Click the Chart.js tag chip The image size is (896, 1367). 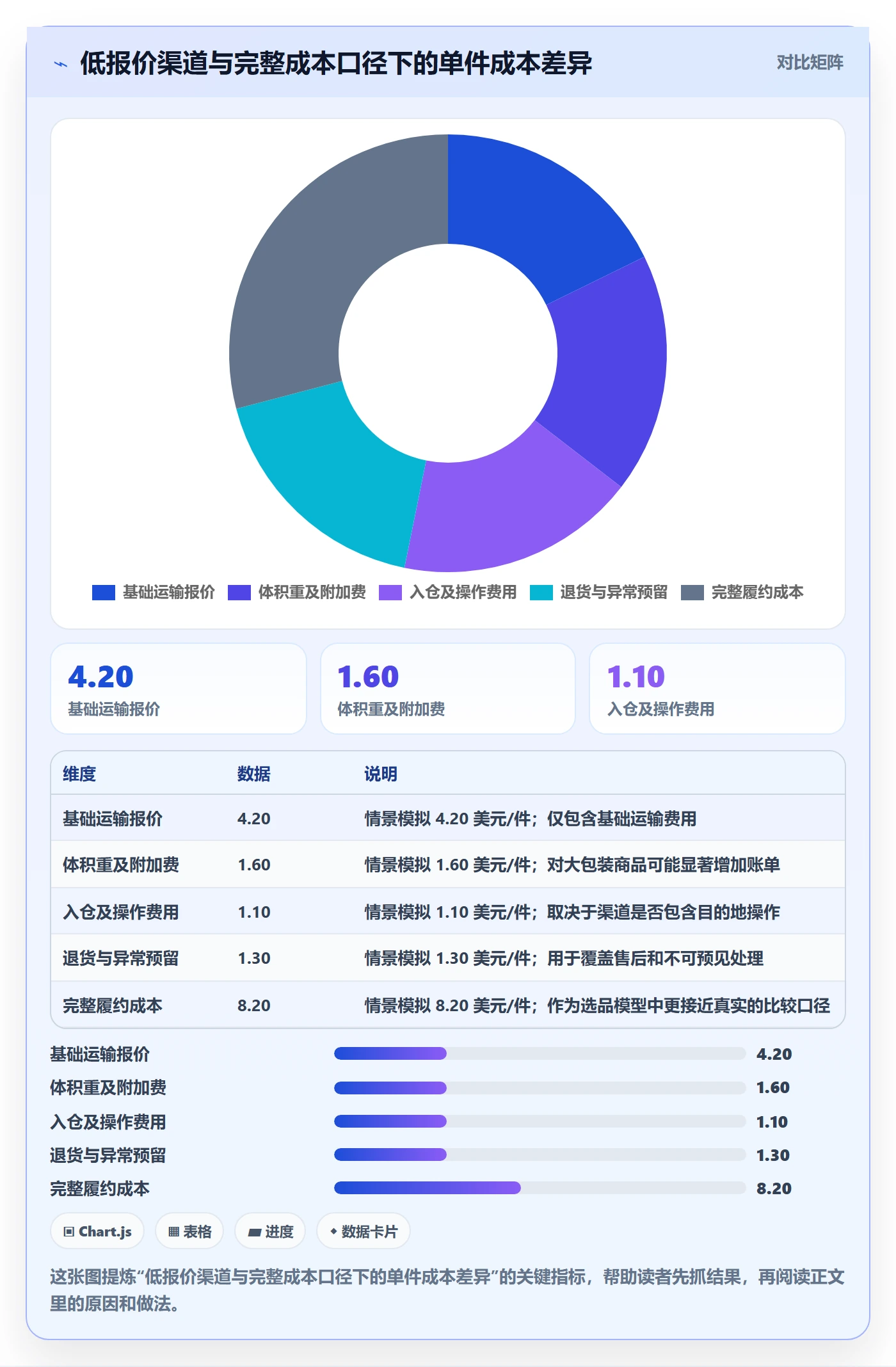click(97, 1231)
